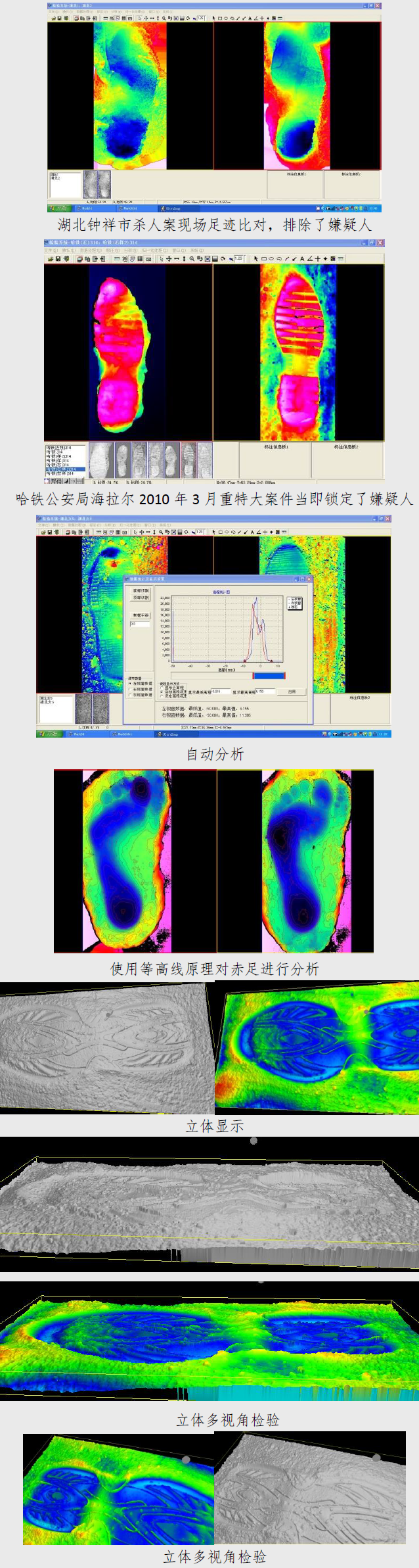The height and width of the screenshot is (1568, 419).
Task: Select the arrow pointer tool in the 哈铁 window
Action: click(256, 259)
